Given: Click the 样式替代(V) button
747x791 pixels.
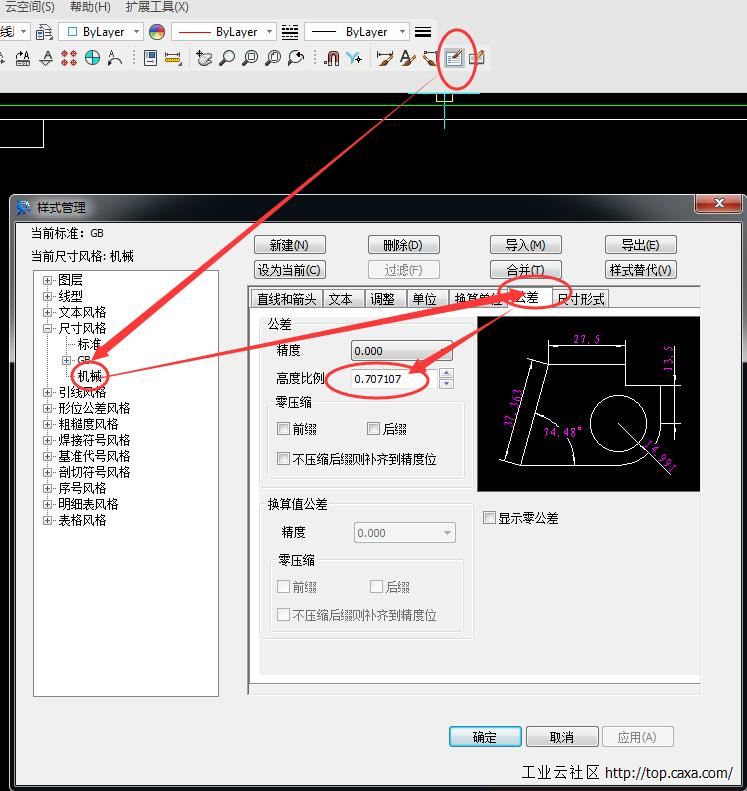Looking at the screenshot, I should click(640, 270).
